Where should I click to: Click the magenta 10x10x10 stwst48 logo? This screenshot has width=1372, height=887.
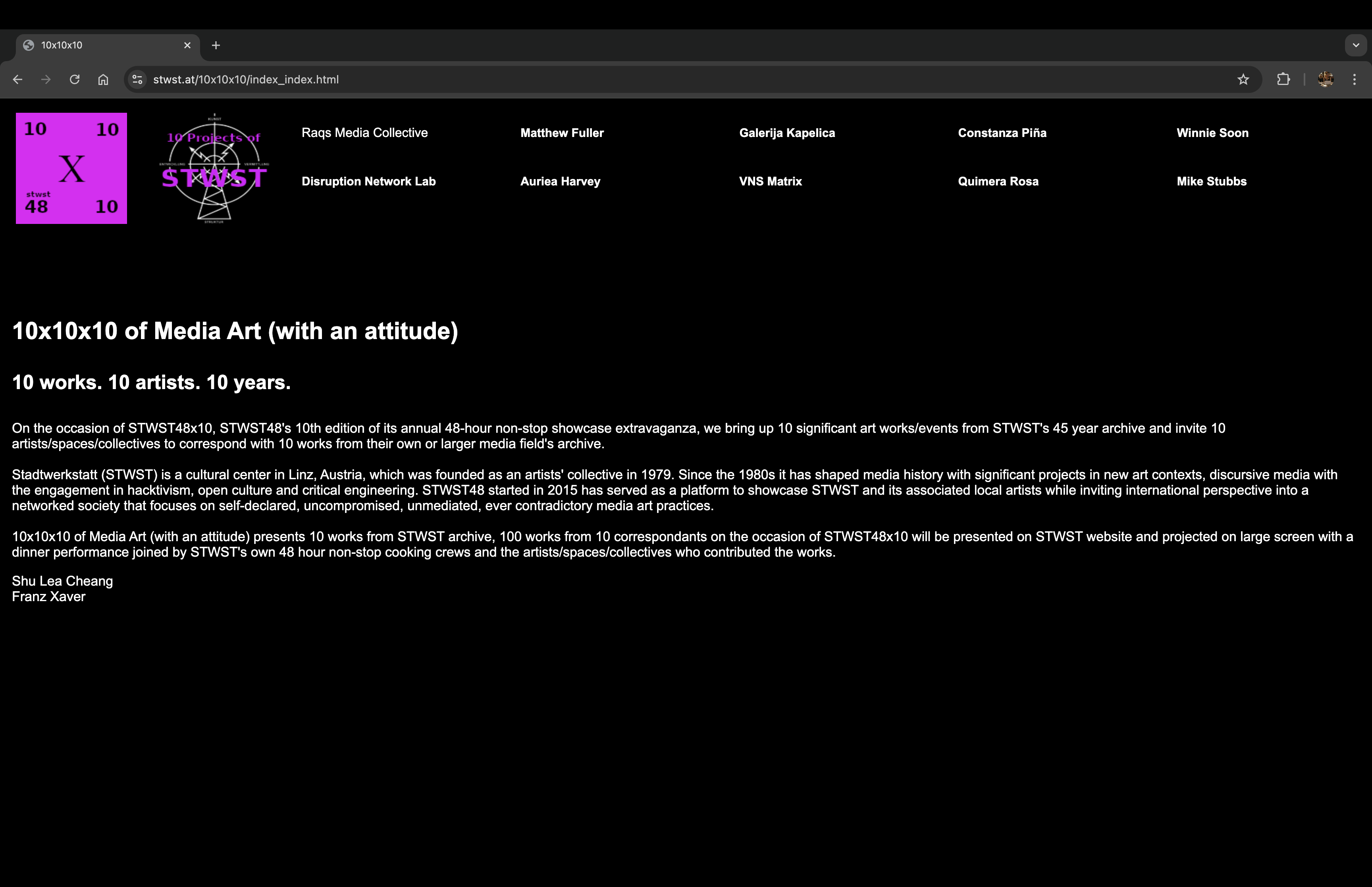point(71,168)
